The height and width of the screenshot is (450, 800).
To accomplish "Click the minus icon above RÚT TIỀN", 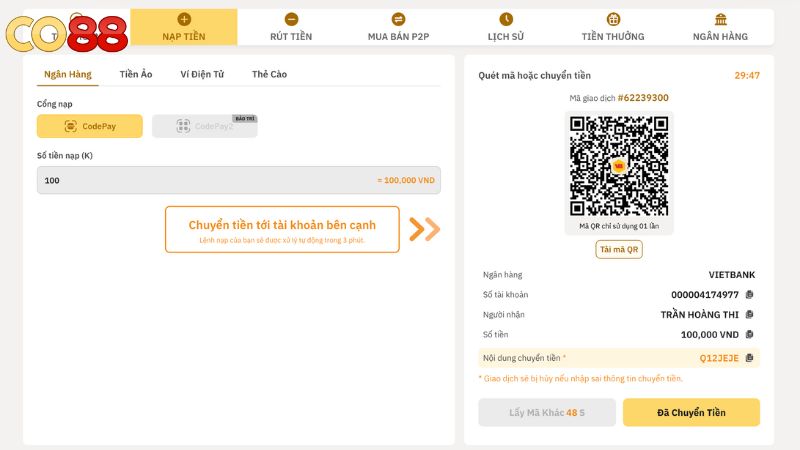I will click(291, 19).
